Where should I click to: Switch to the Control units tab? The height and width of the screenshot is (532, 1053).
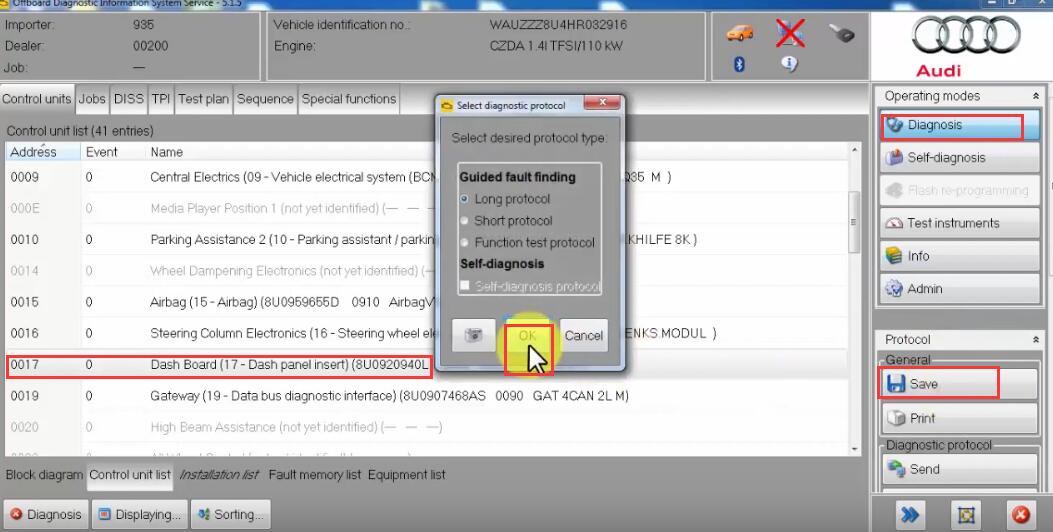(x=36, y=99)
